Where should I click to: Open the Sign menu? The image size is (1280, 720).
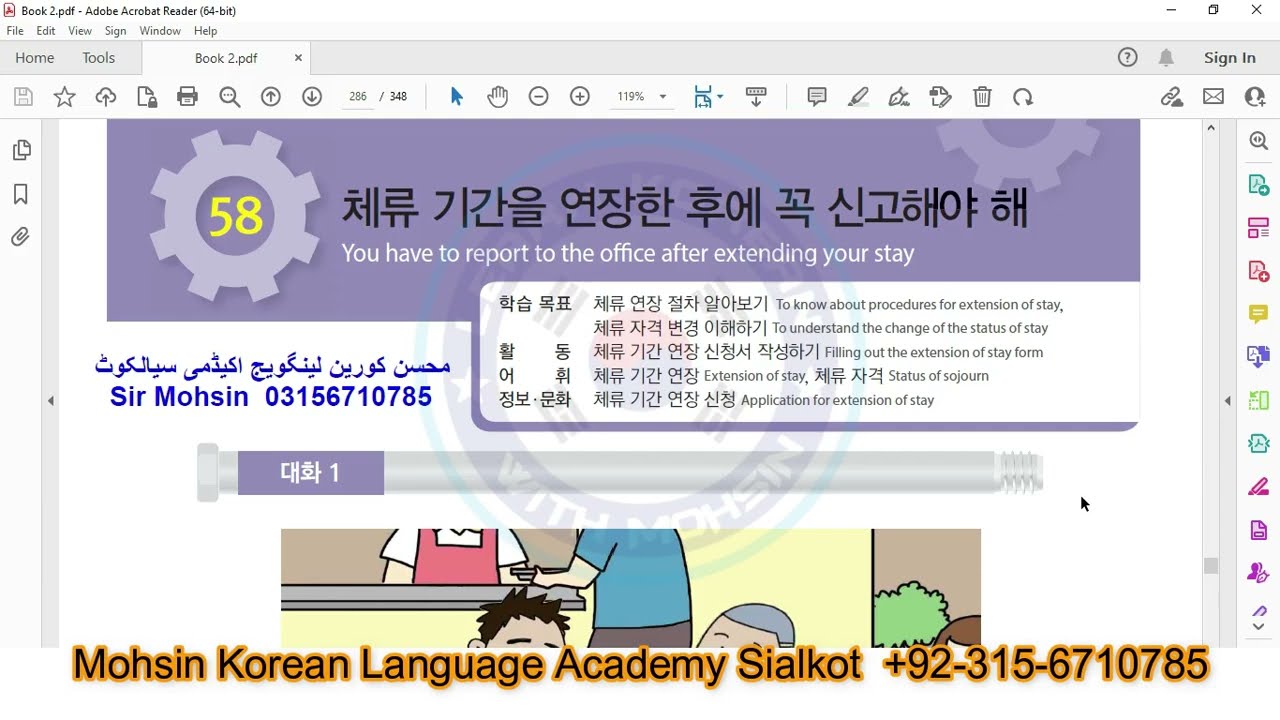[116, 31]
